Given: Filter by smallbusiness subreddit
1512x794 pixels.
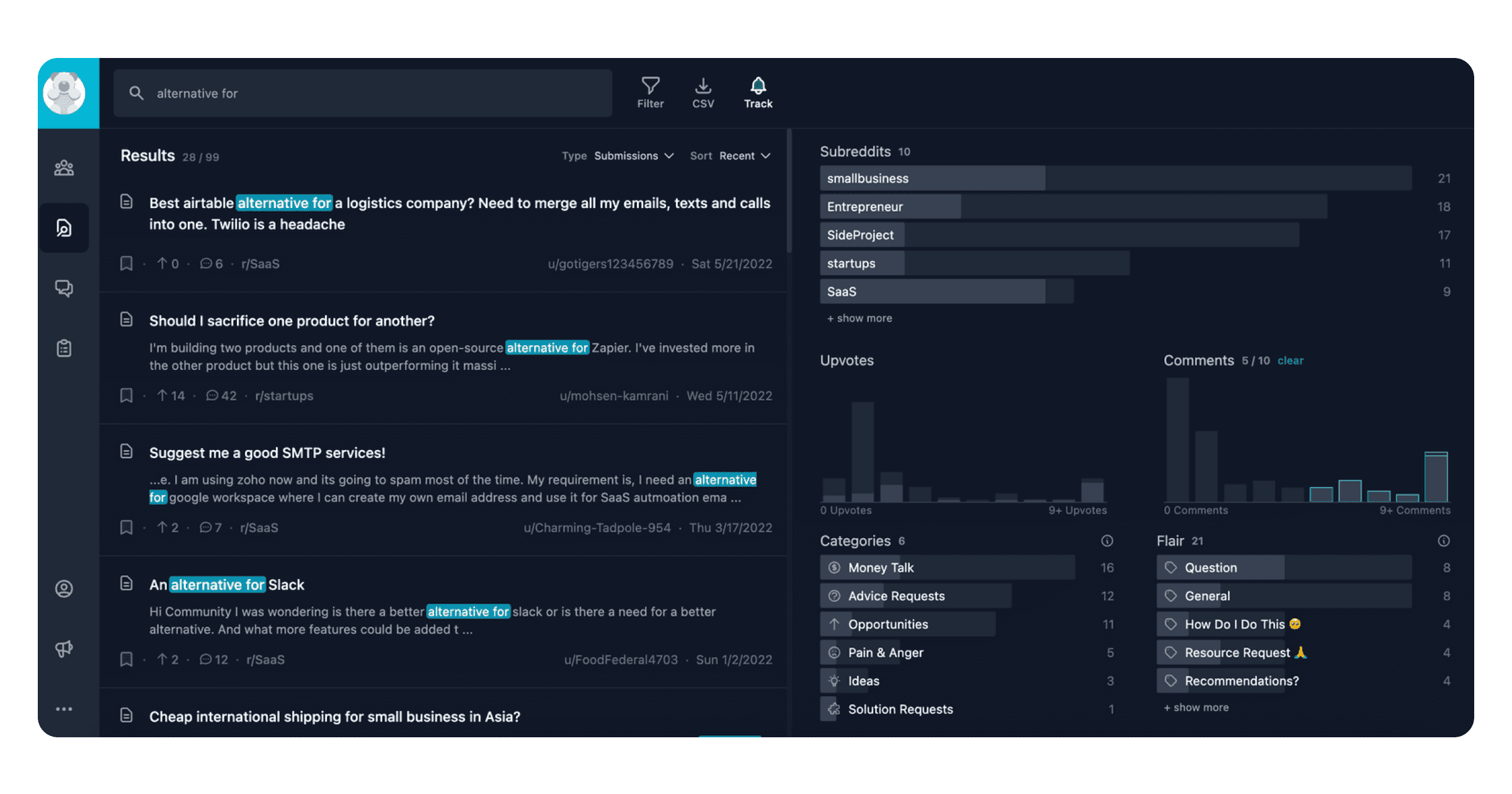Looking at the screenshot, I should 1116,178.
